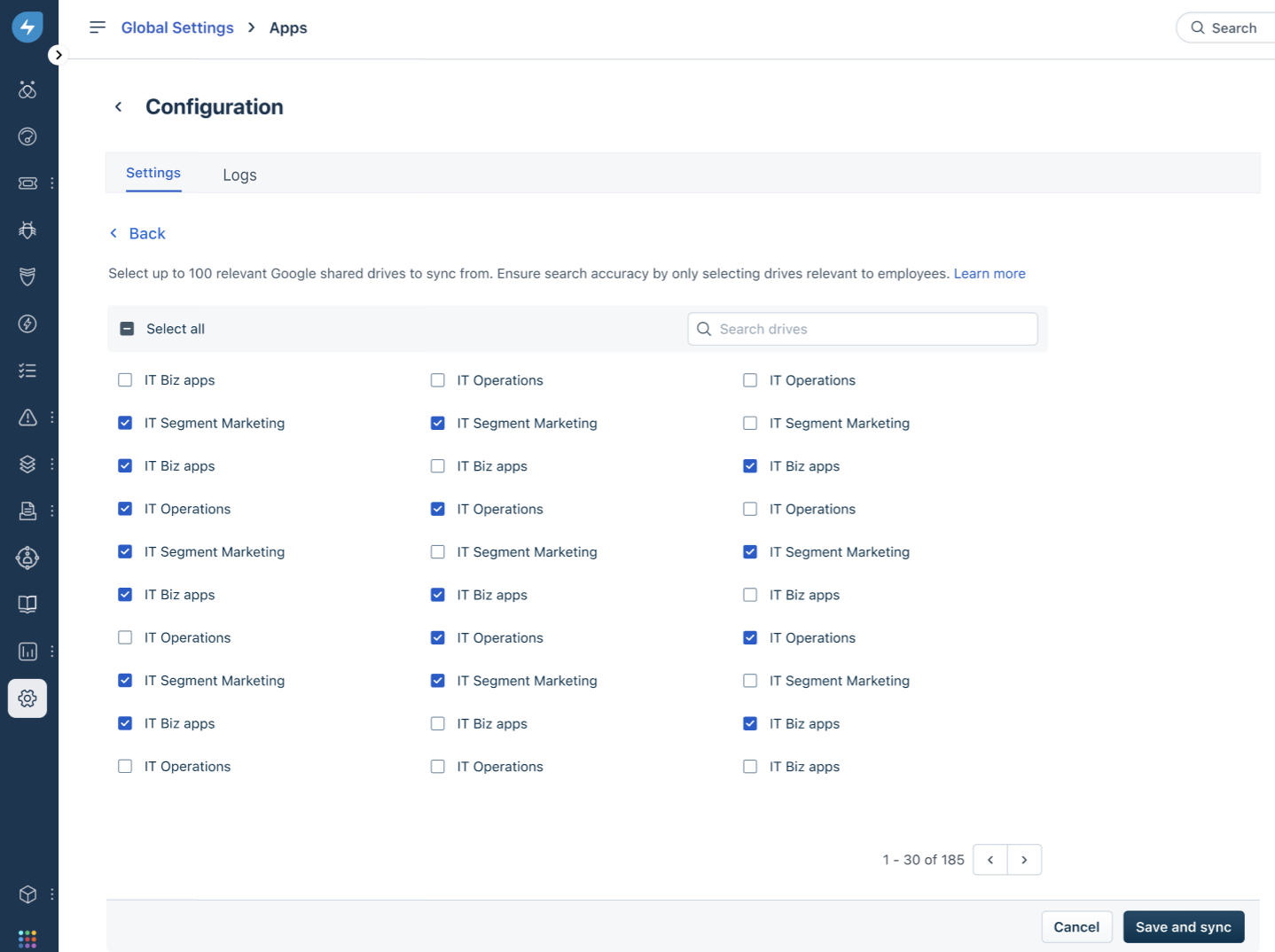Open three-dot menu beside Assets layers icon

coord(52,464)
